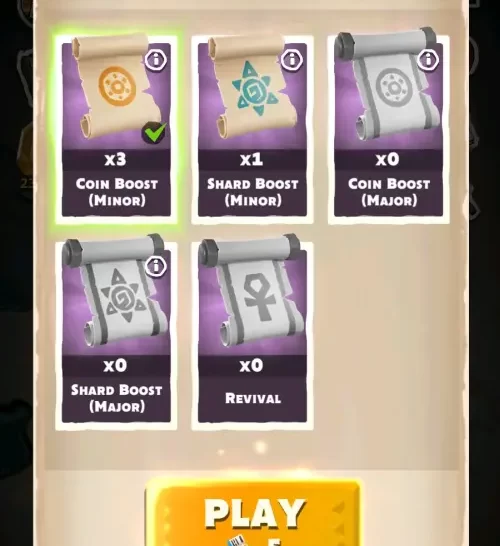The height and width of the screenshot is (546, 500).
Task: Tap the x0 count on Coin Boost Major
Action: (x=388, y=159)
